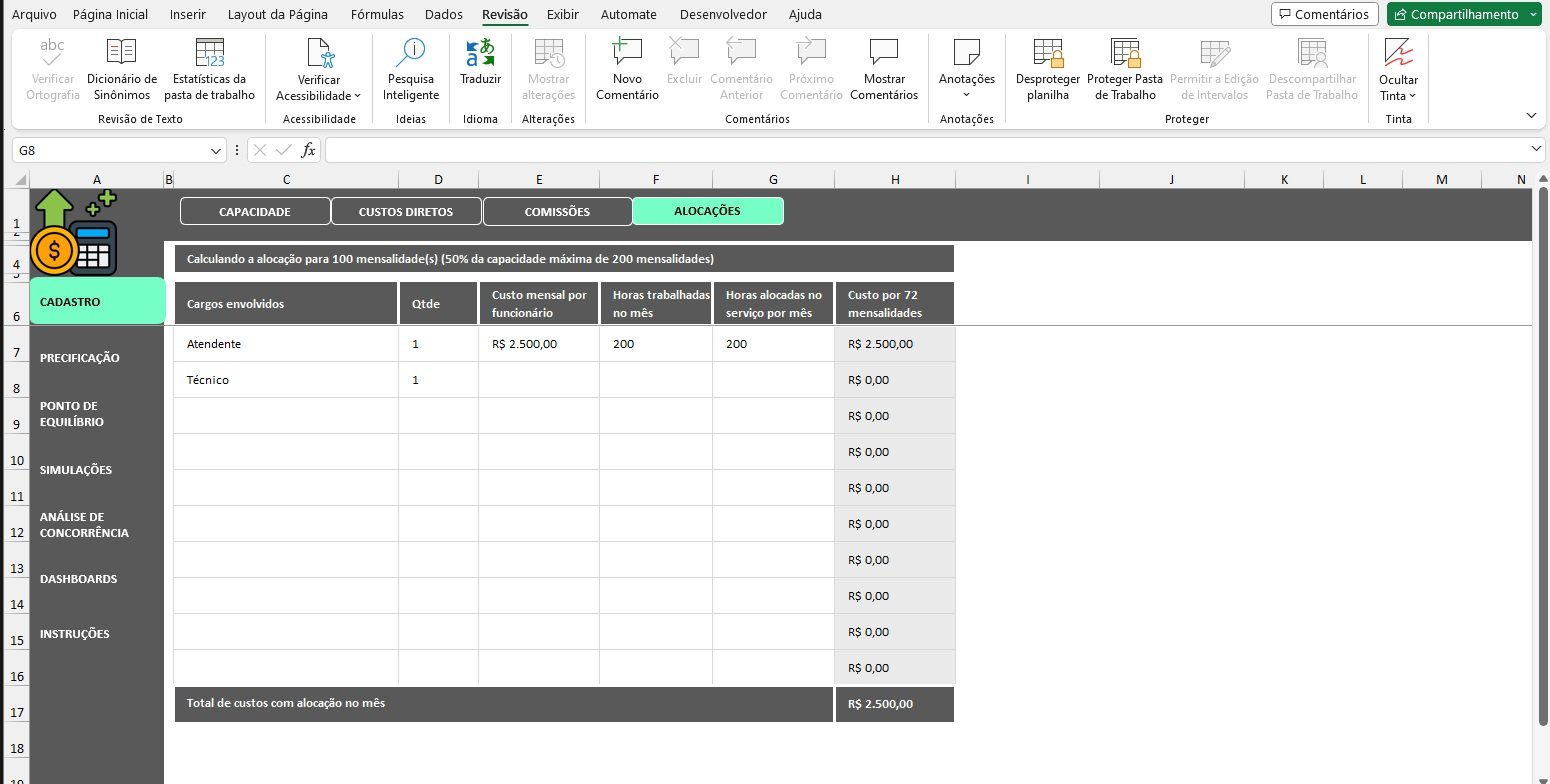Viewport: 1550px width, 784px height.
Task: Click Proteger Pasta de Trabalho
Action: 1125,69
